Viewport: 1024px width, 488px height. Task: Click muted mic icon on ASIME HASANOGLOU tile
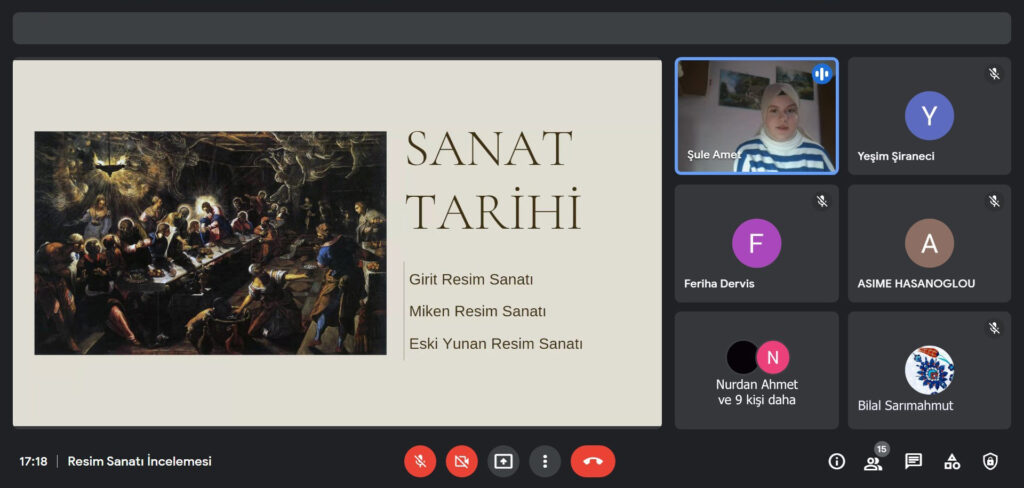(994, 201)
